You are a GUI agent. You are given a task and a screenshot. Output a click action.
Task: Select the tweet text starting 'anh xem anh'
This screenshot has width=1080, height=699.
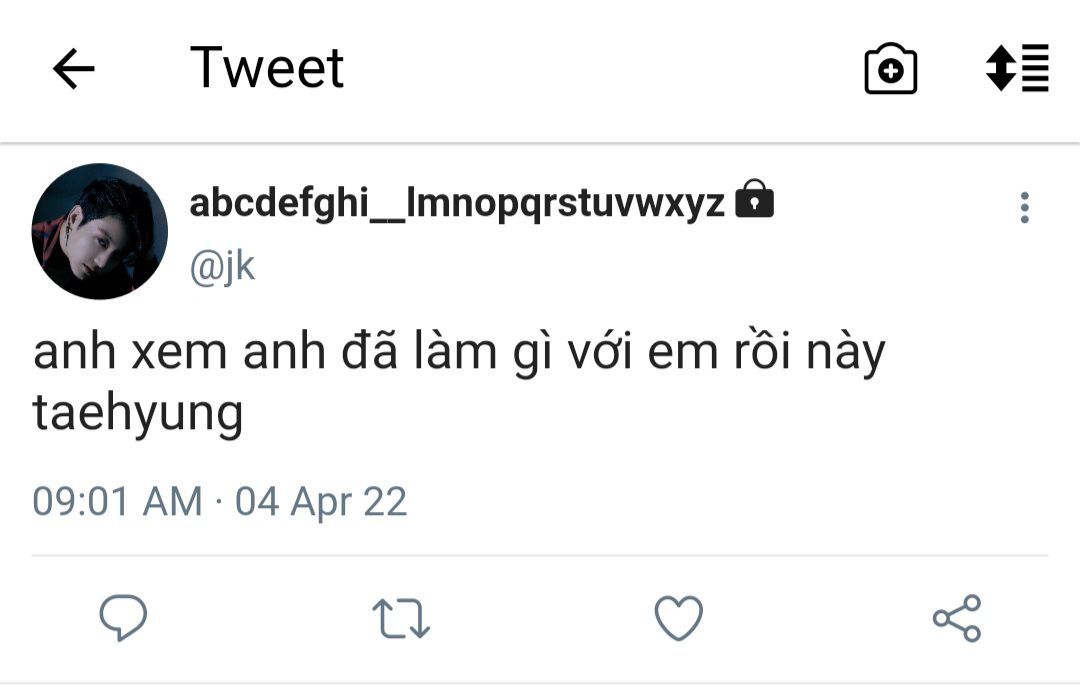[x=459, y=383]
